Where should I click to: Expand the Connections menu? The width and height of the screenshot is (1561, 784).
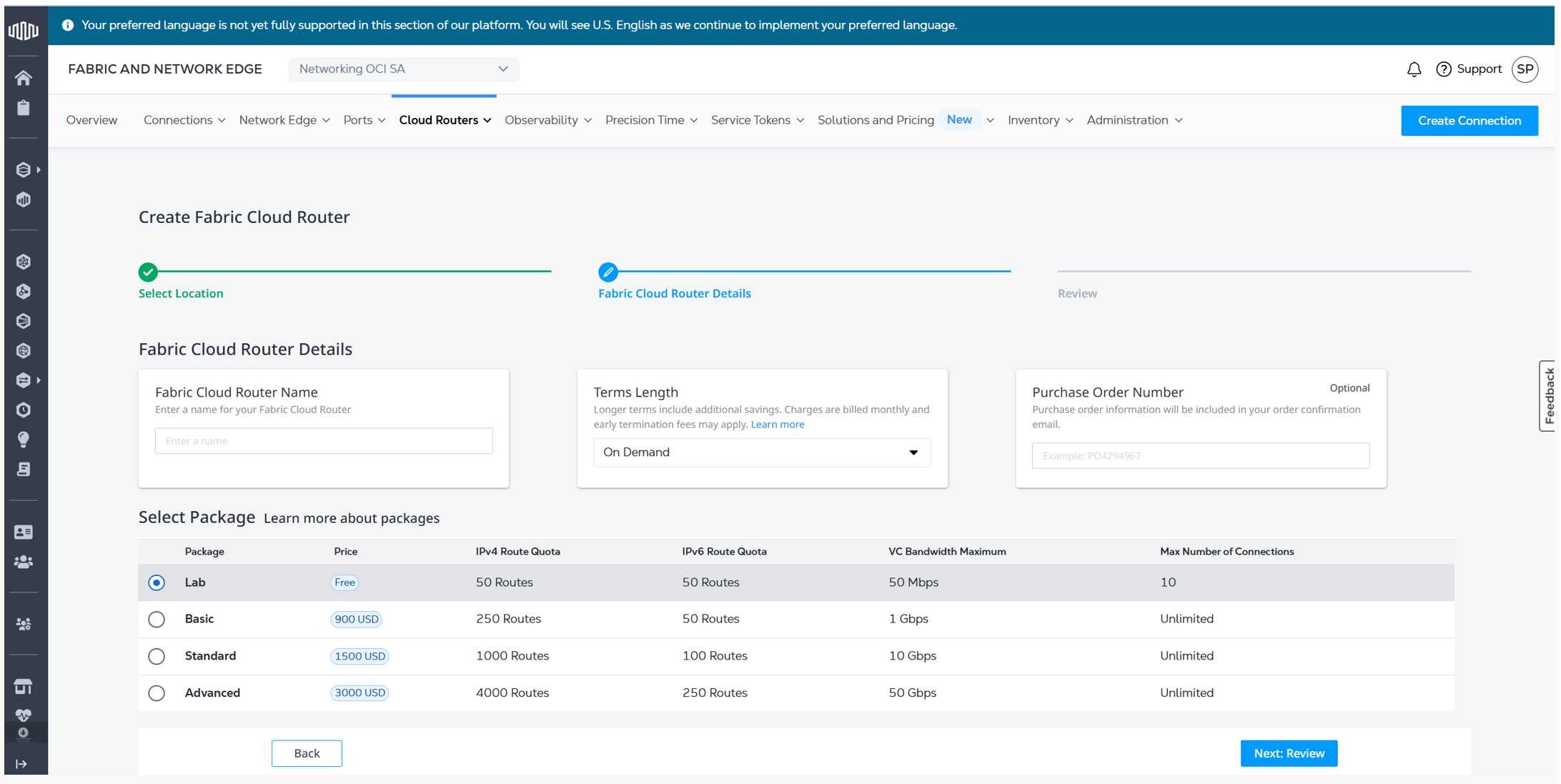coord(184,120)
